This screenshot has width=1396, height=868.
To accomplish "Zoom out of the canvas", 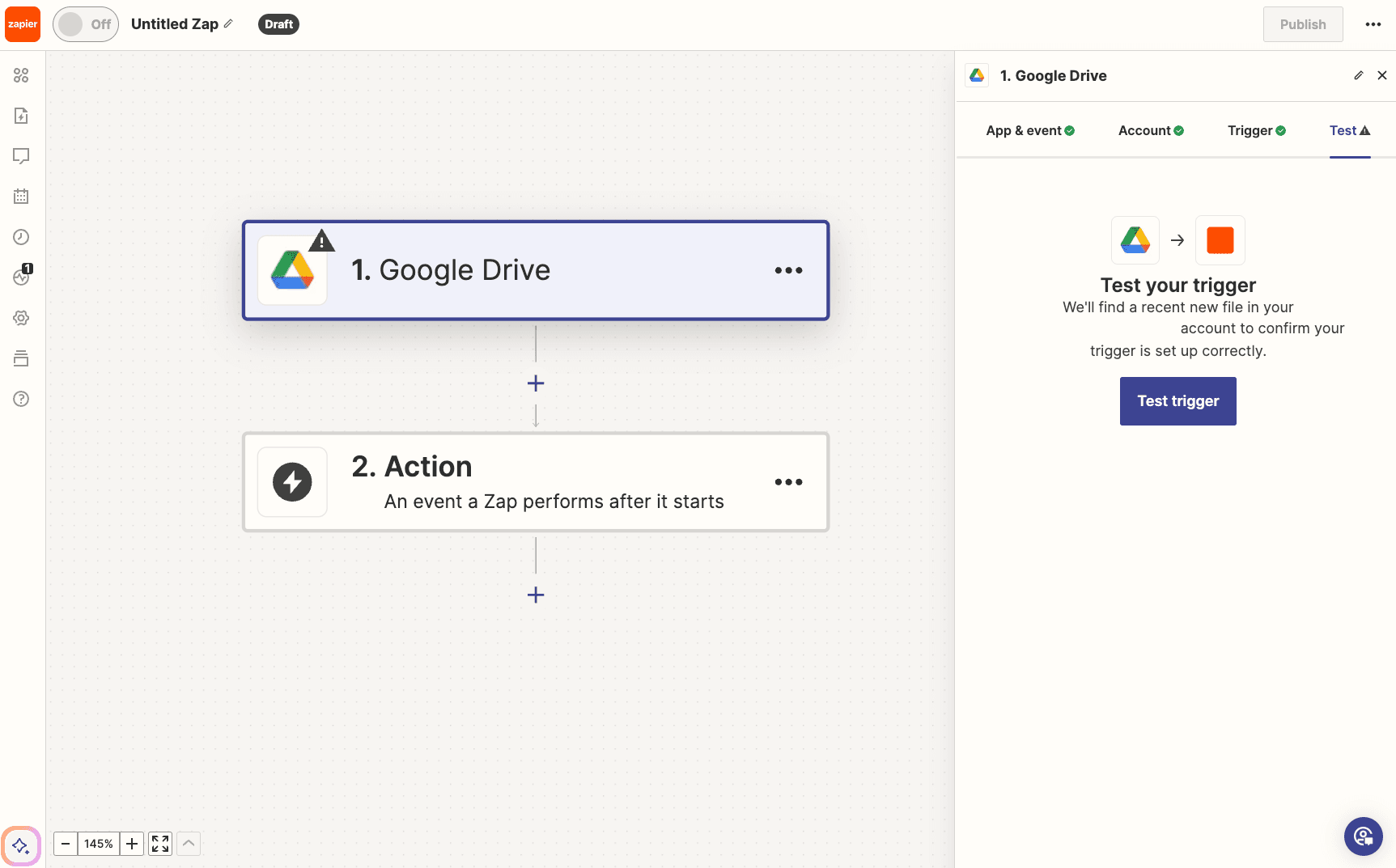I will [66, 844].
